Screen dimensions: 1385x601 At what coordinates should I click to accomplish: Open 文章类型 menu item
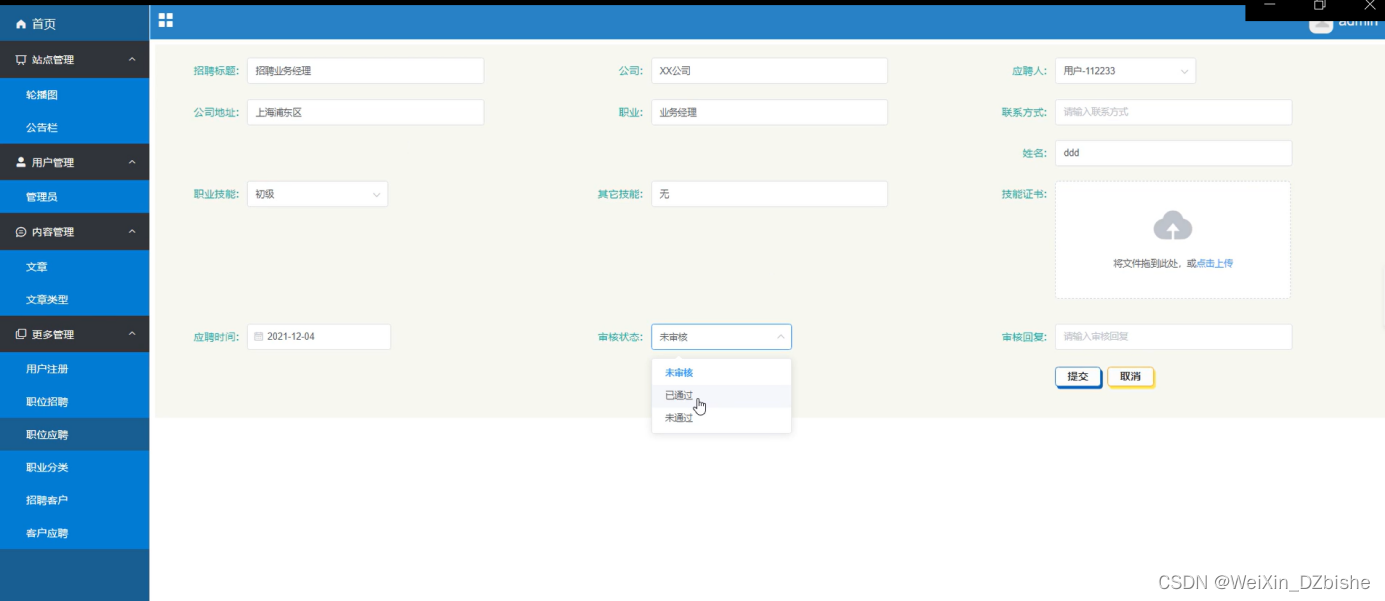(74, 300)
